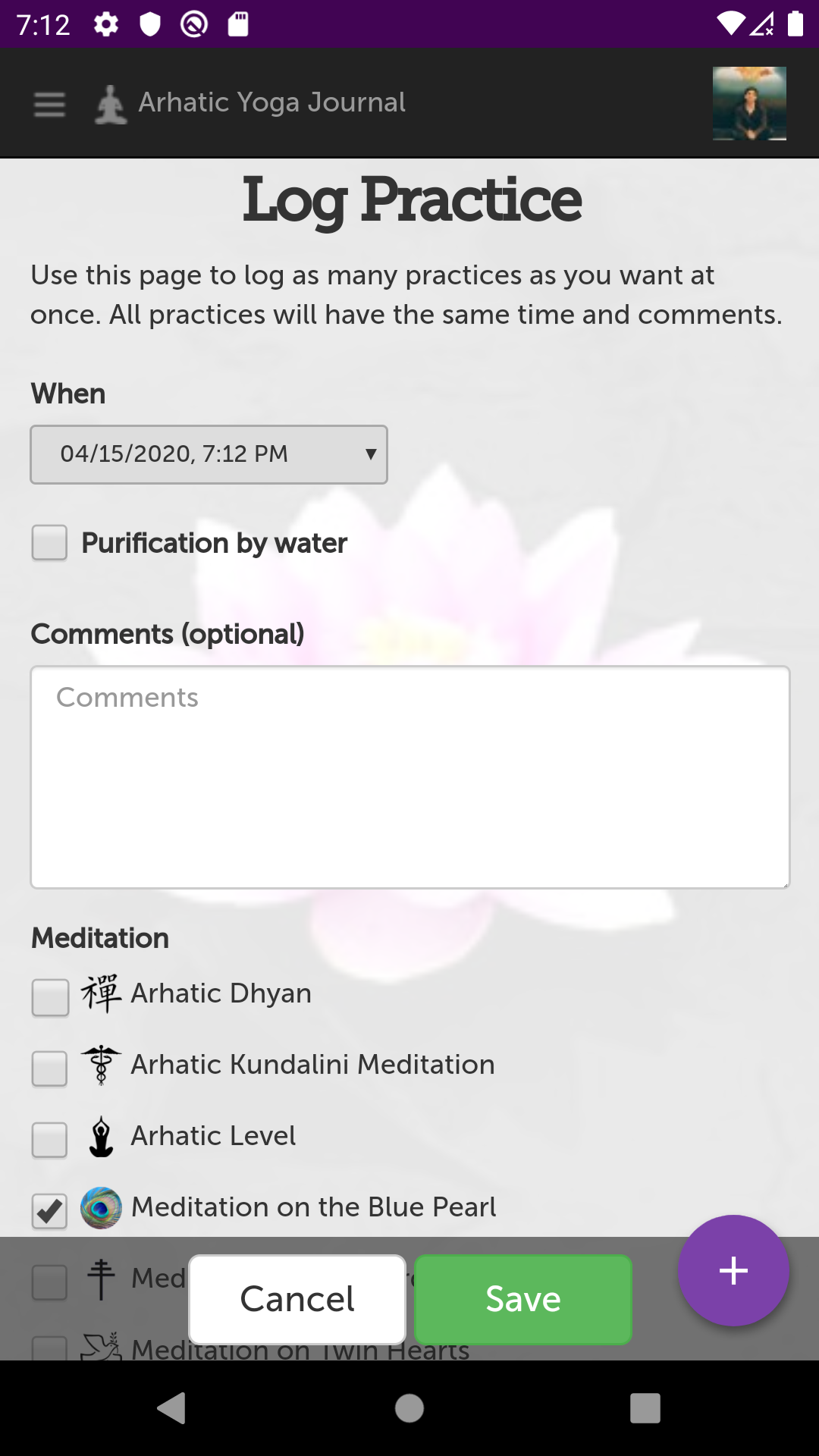819x1456 pixels.
Task: Click inside the Comments text area
Action: [x=409, y=777]
